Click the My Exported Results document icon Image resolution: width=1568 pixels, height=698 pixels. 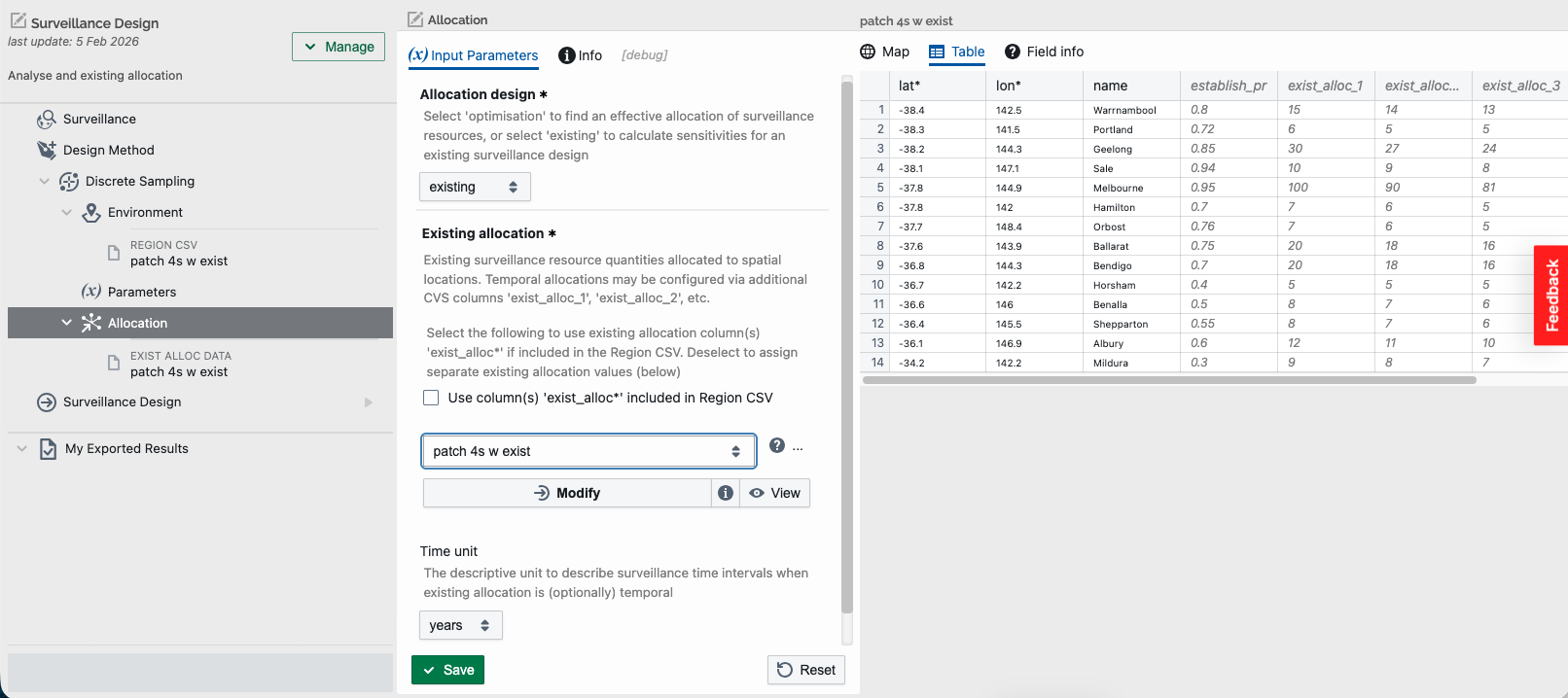(48, 449)
